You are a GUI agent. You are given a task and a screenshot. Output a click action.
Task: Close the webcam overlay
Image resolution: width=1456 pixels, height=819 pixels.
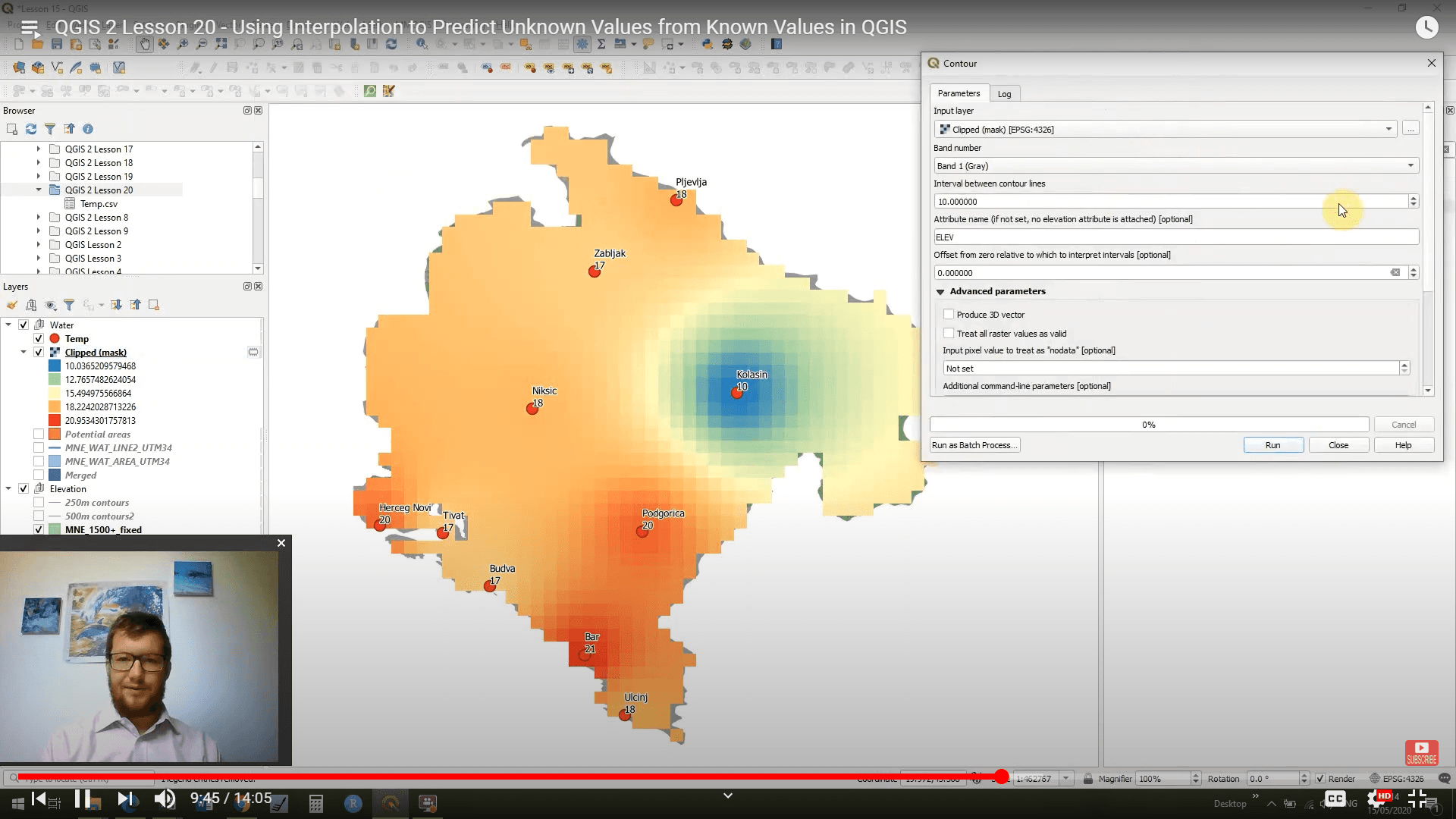coord(281,543)
